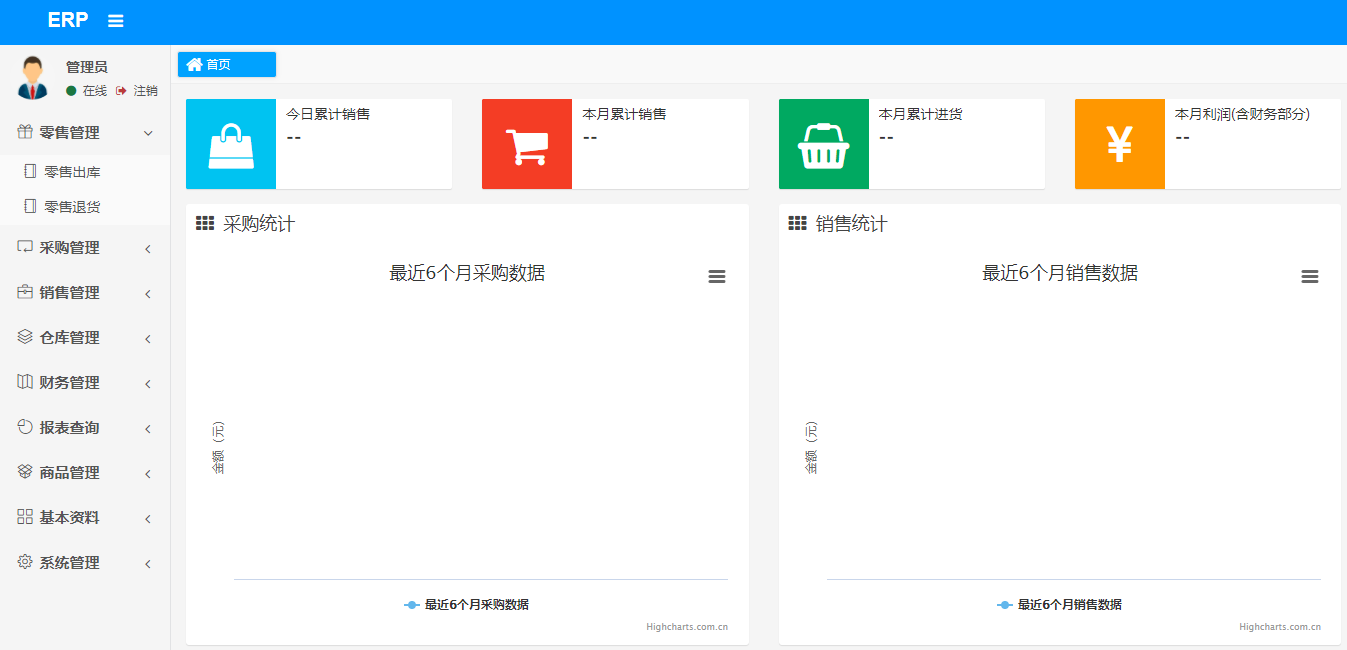The image size is (1347, 650).
Task: Open the sales chart context menu icon
Action: [x=1309, y=277]
